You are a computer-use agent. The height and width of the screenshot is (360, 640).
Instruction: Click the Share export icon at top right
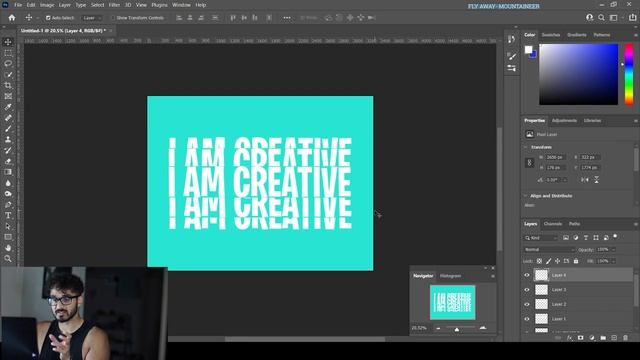point(632,18)
